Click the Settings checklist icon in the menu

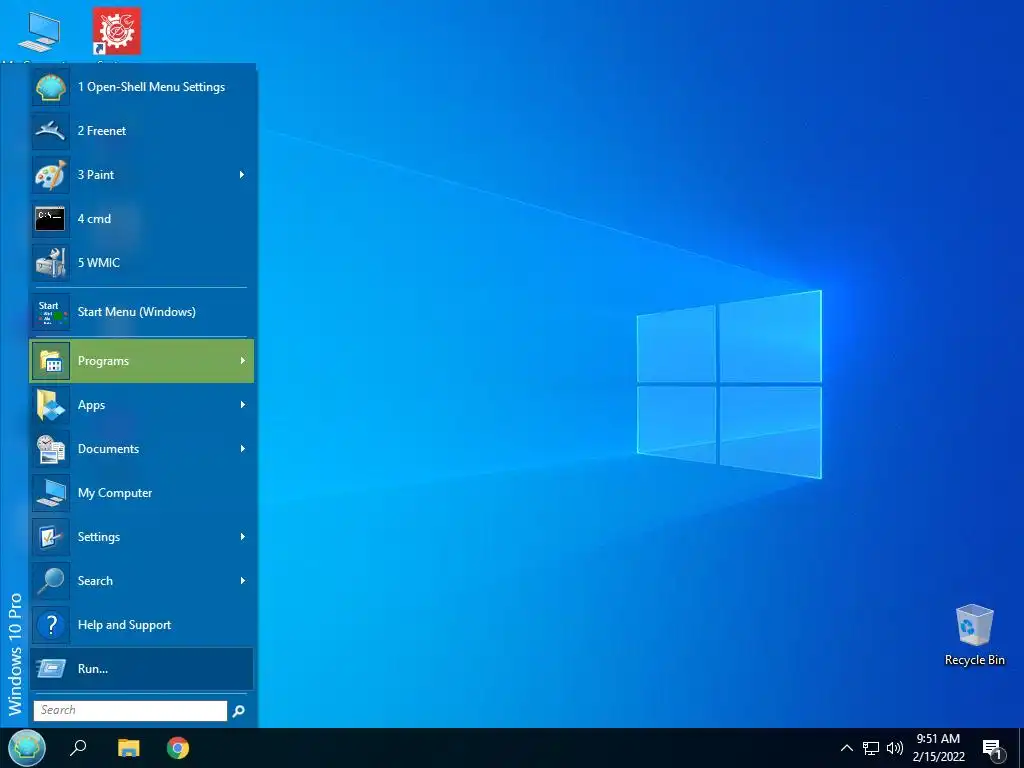(50, 537)
